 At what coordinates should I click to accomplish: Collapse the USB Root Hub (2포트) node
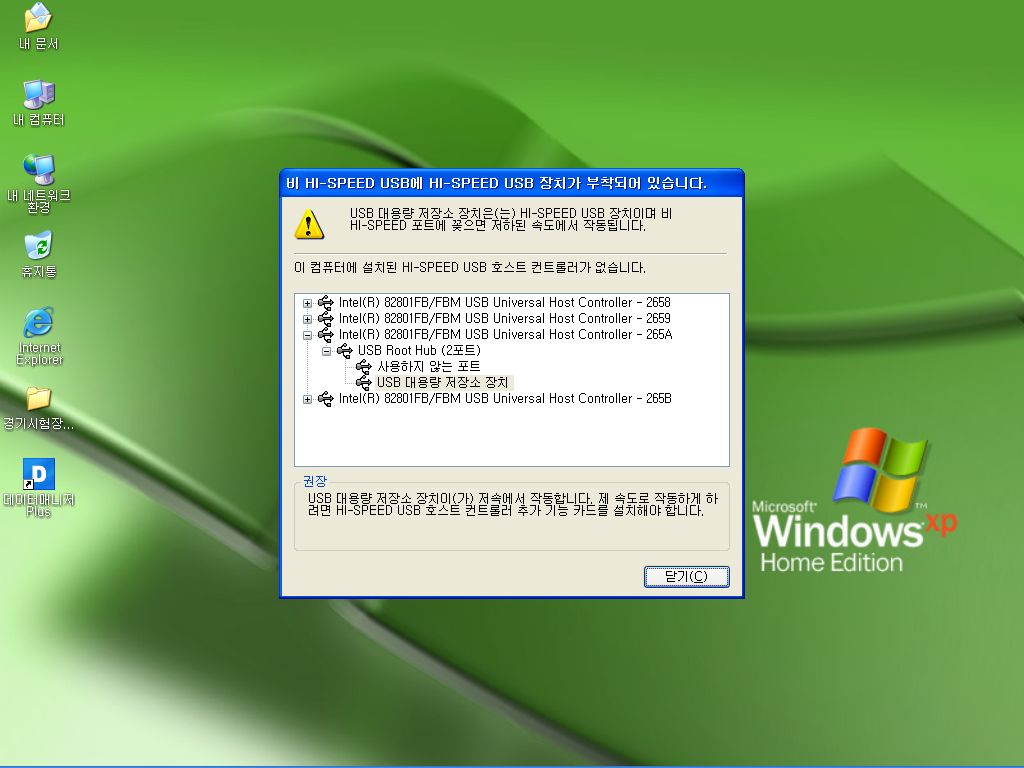coord(326,351)
